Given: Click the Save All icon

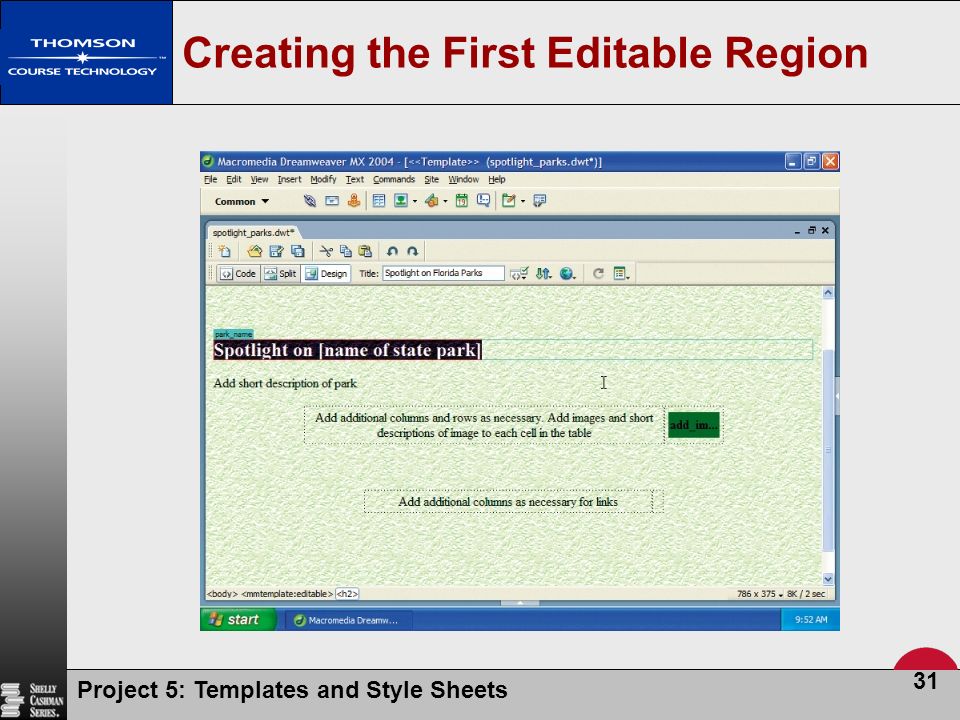Looking at the screenshot, I should 298,251.
